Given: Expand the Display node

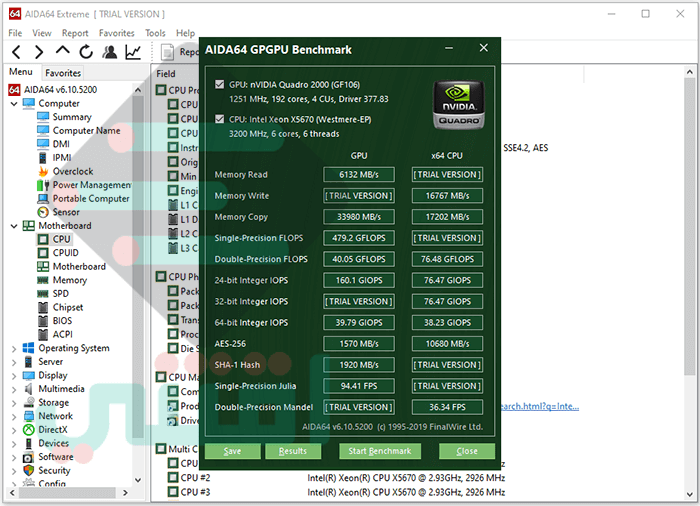Looking at the screenshot, I should click(14, 376).
